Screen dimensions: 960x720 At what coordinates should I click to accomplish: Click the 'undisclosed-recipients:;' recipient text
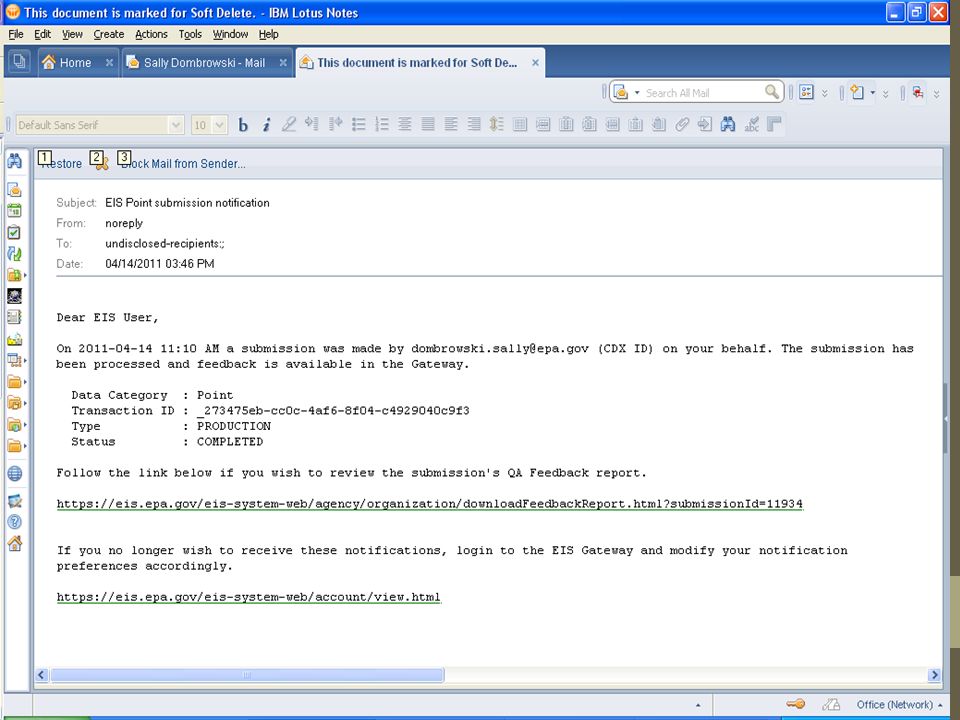pyautogui.click(x=165, y=243)
